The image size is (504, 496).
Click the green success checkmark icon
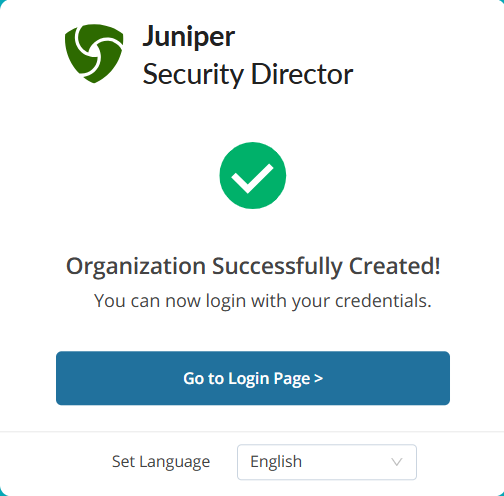pos(253,175)
